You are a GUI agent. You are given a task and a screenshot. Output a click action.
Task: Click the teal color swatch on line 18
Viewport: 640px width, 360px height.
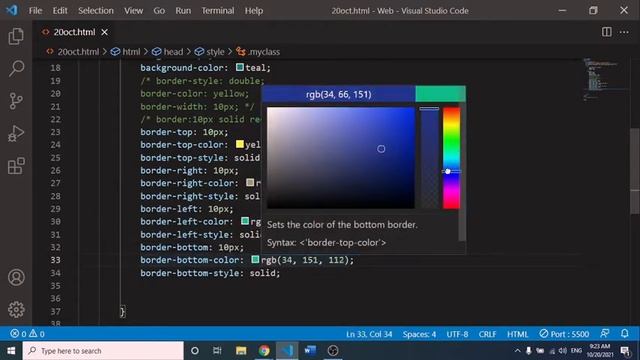tap(240, 67)
